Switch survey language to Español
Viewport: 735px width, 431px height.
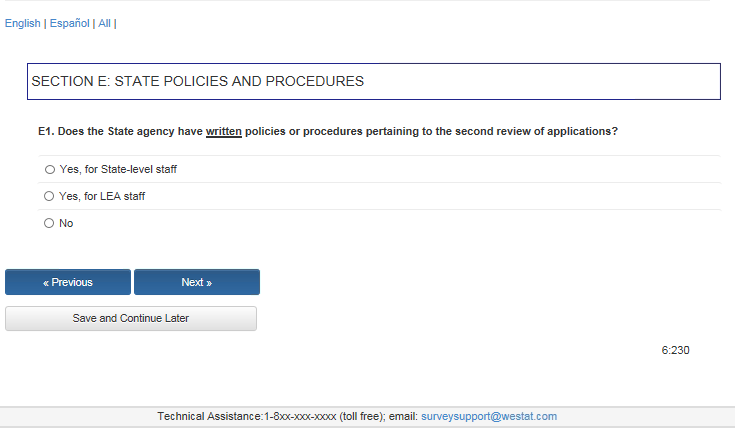69,24
